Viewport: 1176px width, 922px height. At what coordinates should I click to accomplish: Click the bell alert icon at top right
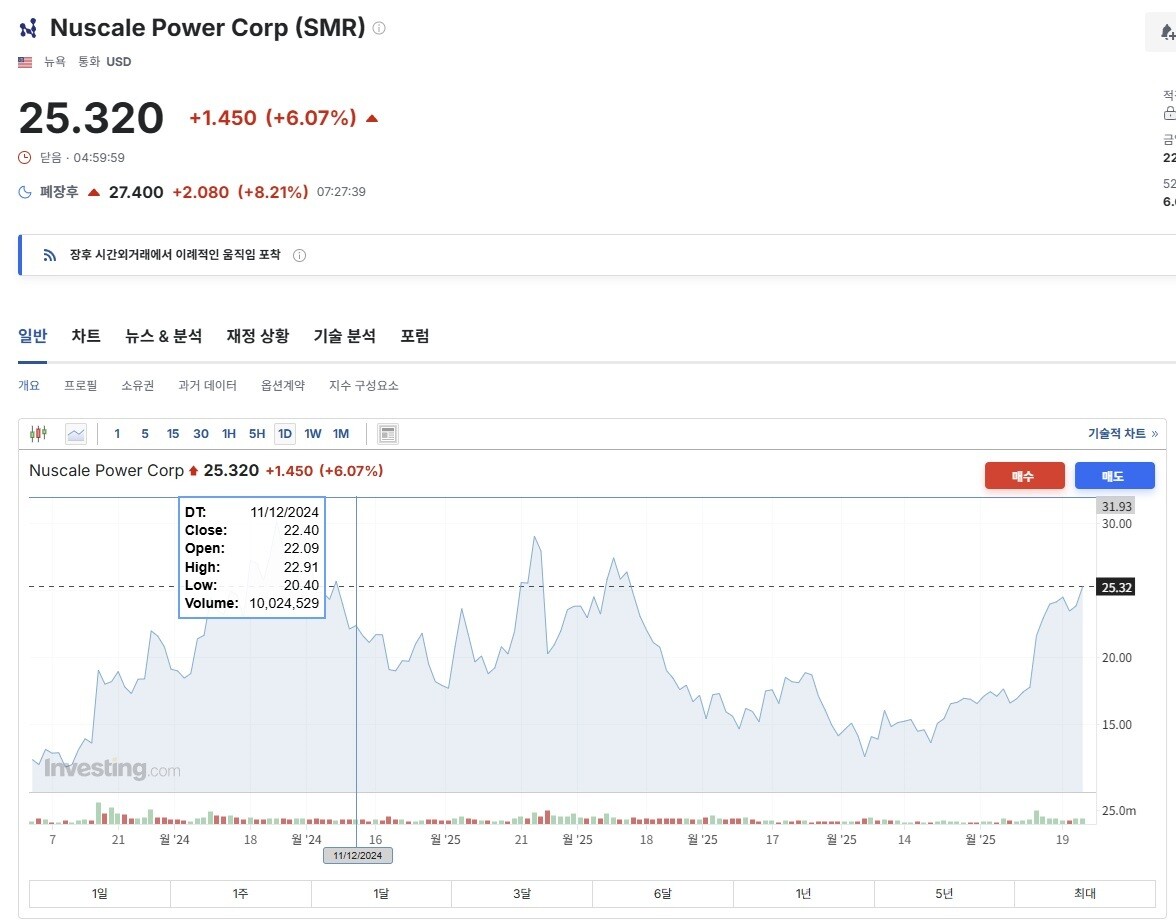(x=1167, y=32)
